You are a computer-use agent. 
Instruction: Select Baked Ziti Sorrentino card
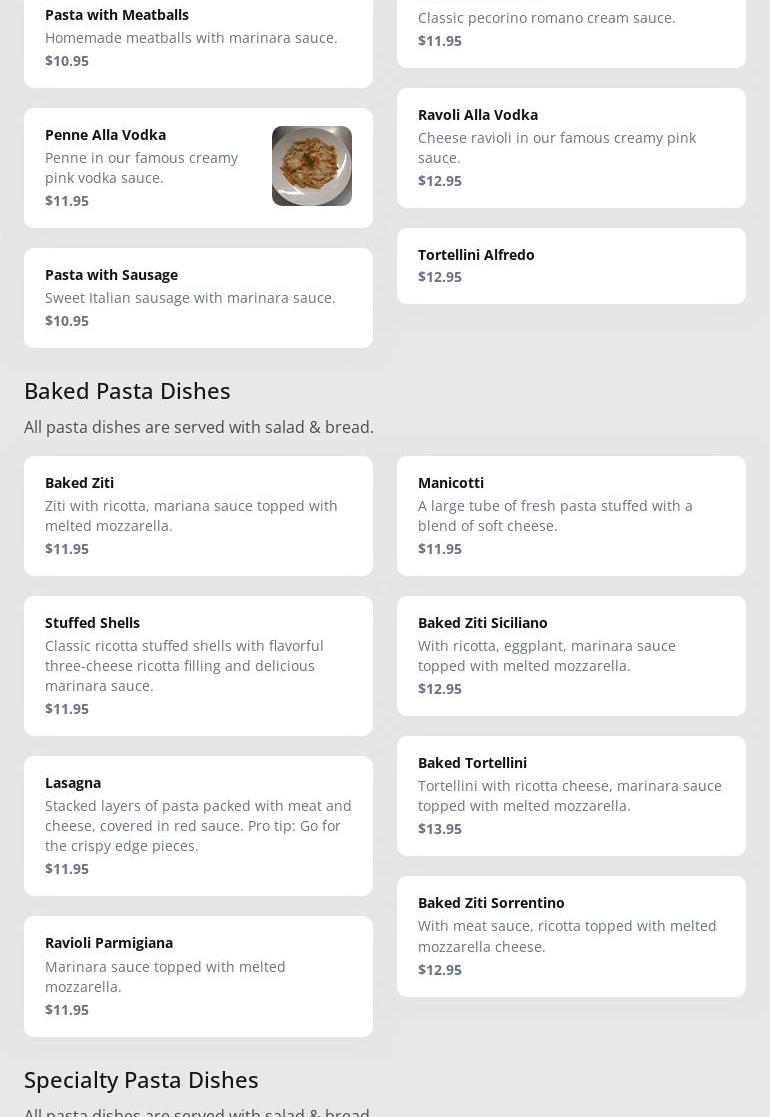click(x=490, y=903)
